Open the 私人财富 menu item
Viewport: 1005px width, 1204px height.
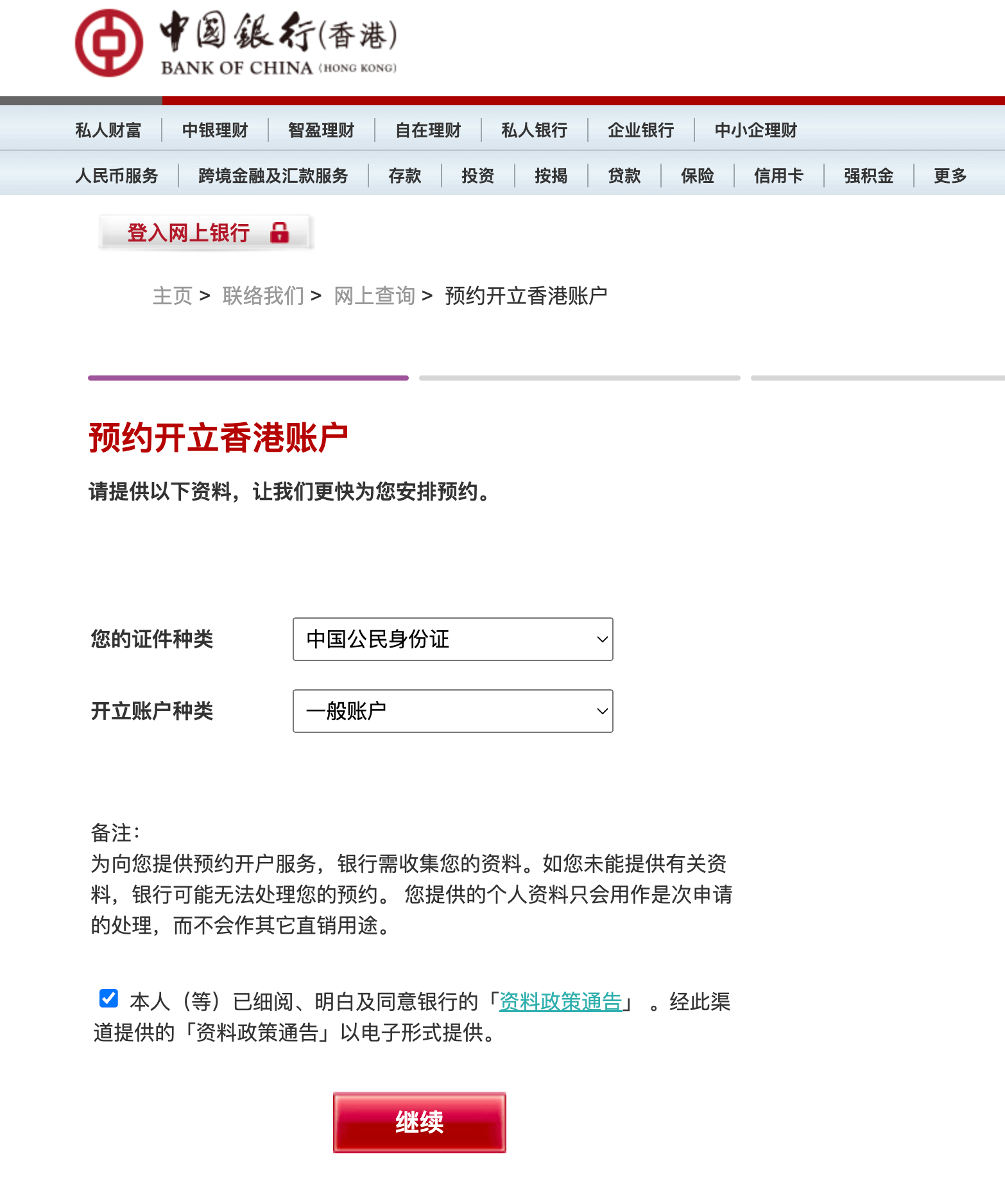click(x=108, y=130)
